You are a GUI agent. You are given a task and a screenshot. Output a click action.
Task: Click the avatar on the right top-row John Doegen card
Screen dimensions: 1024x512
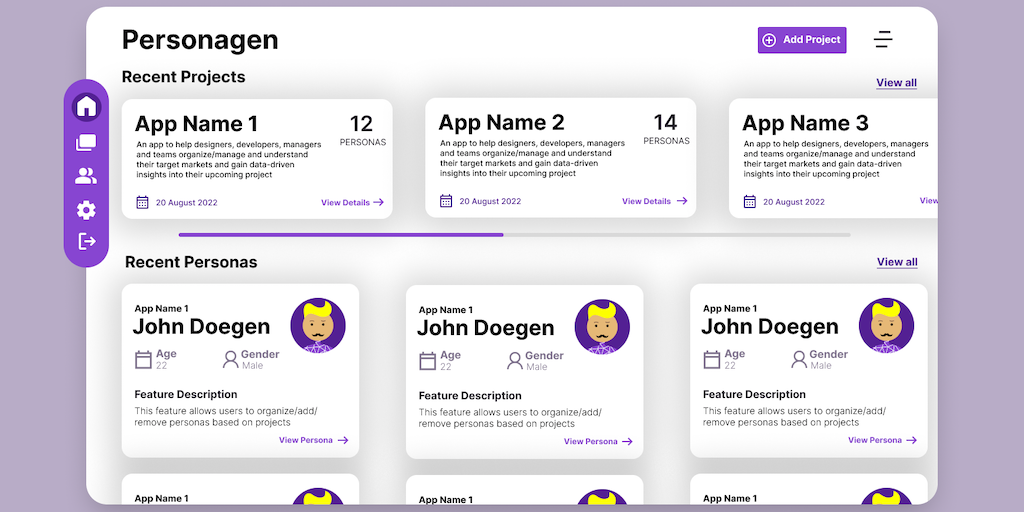pyautogui.click(x=886, y=325)
